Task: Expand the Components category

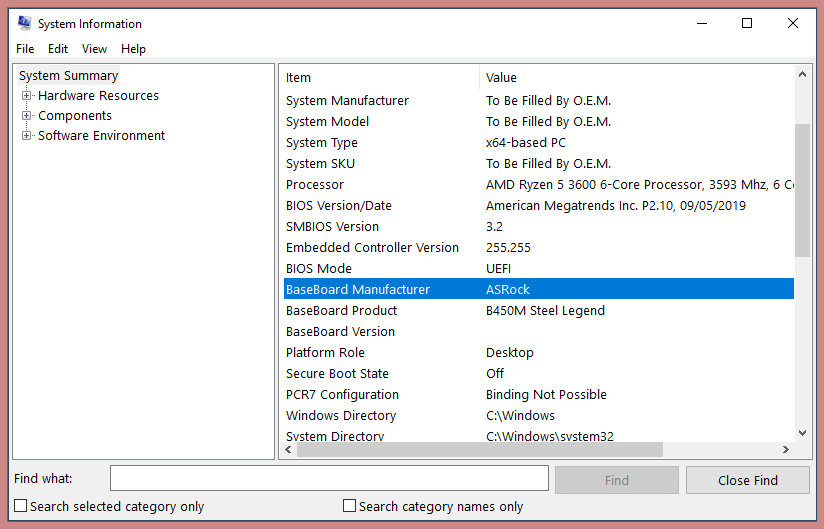Action: pyautogui.click(x=27, y=116)
